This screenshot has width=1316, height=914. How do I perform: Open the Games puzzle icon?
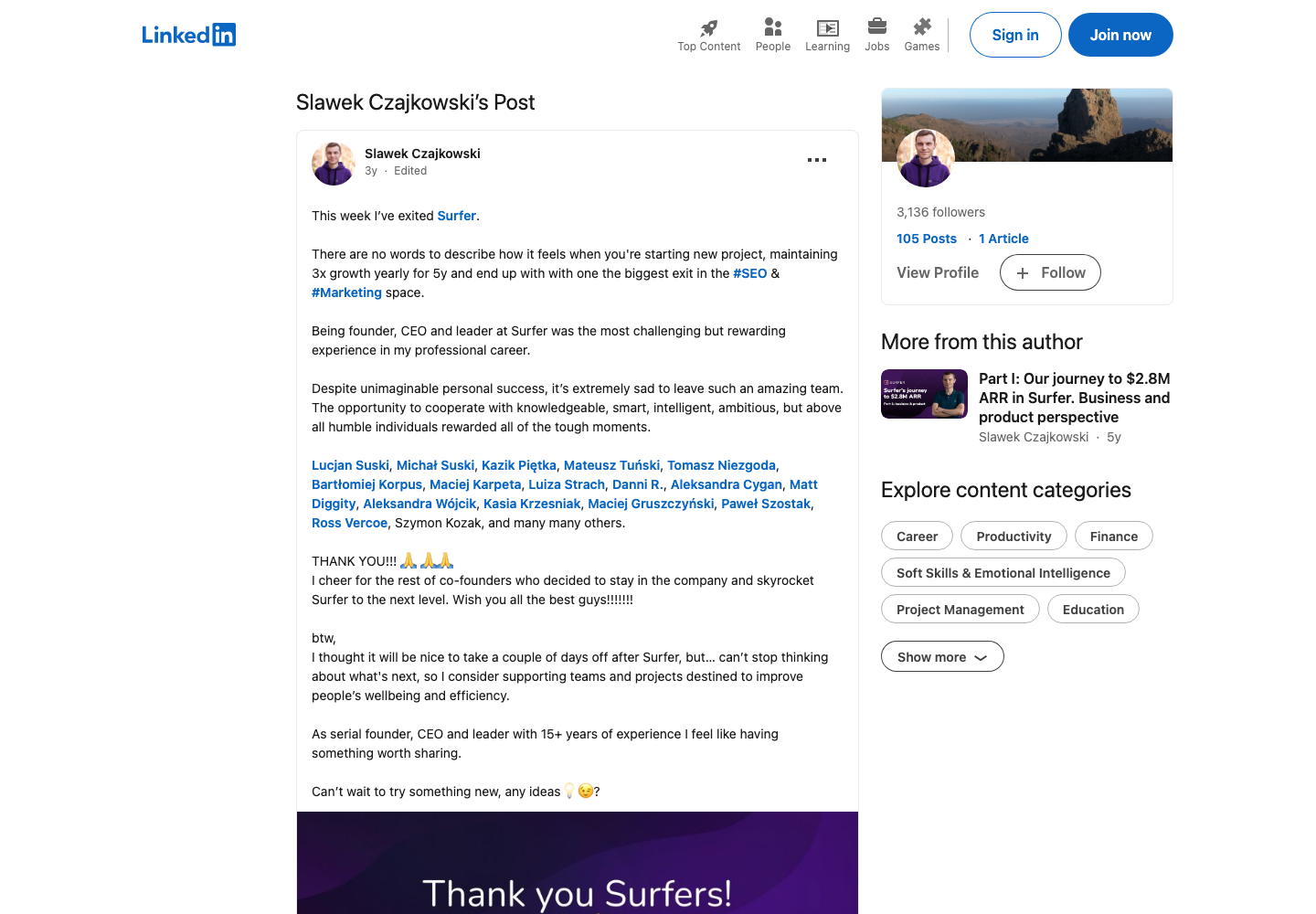922,27
